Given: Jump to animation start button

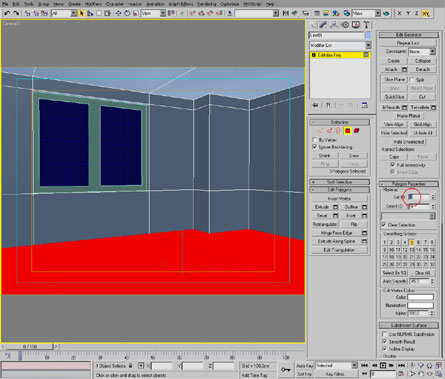Looking at the screenshot, I should coord(365,366).
